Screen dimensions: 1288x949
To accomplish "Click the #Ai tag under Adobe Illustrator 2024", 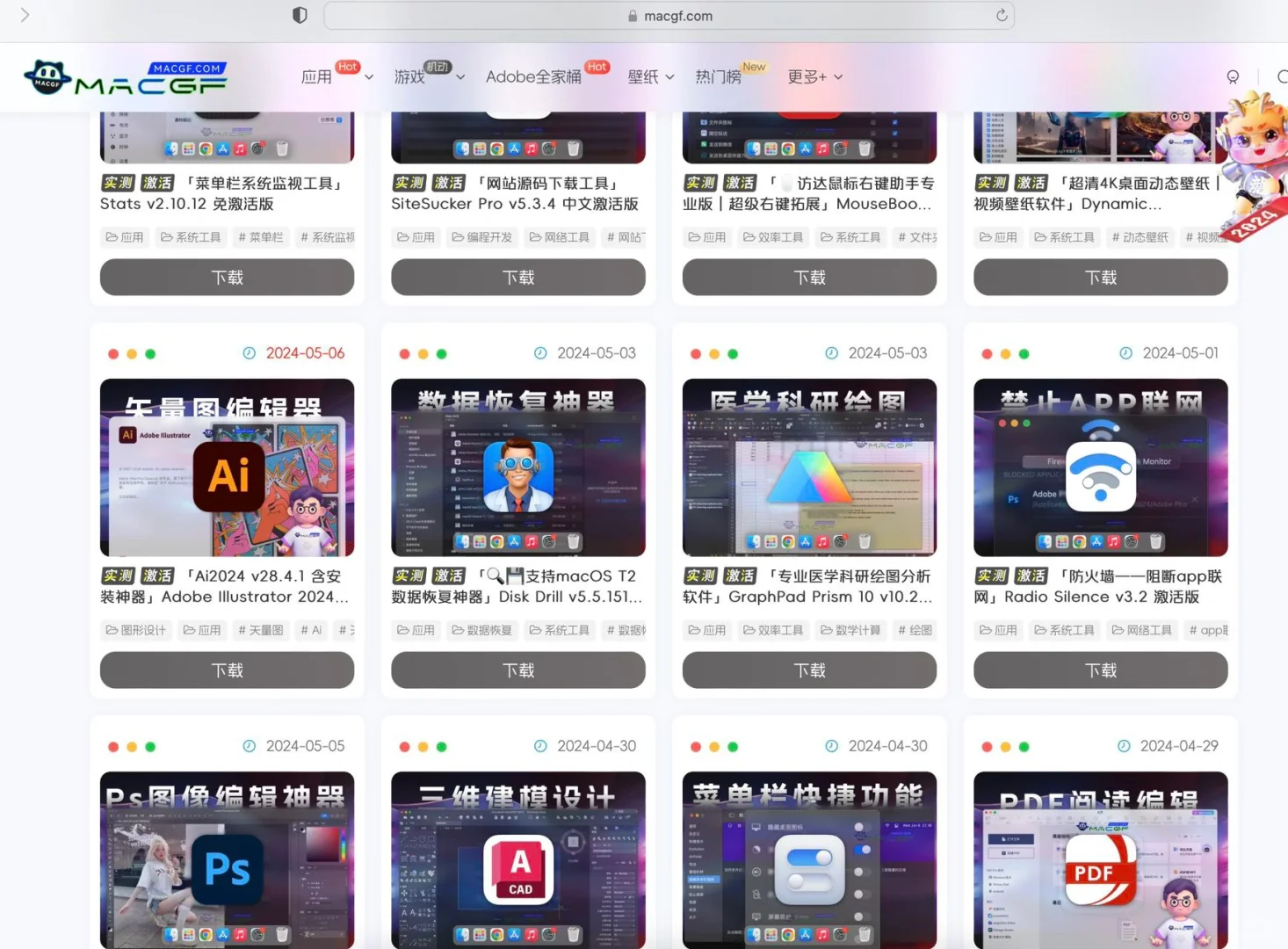I will (311, 630).
